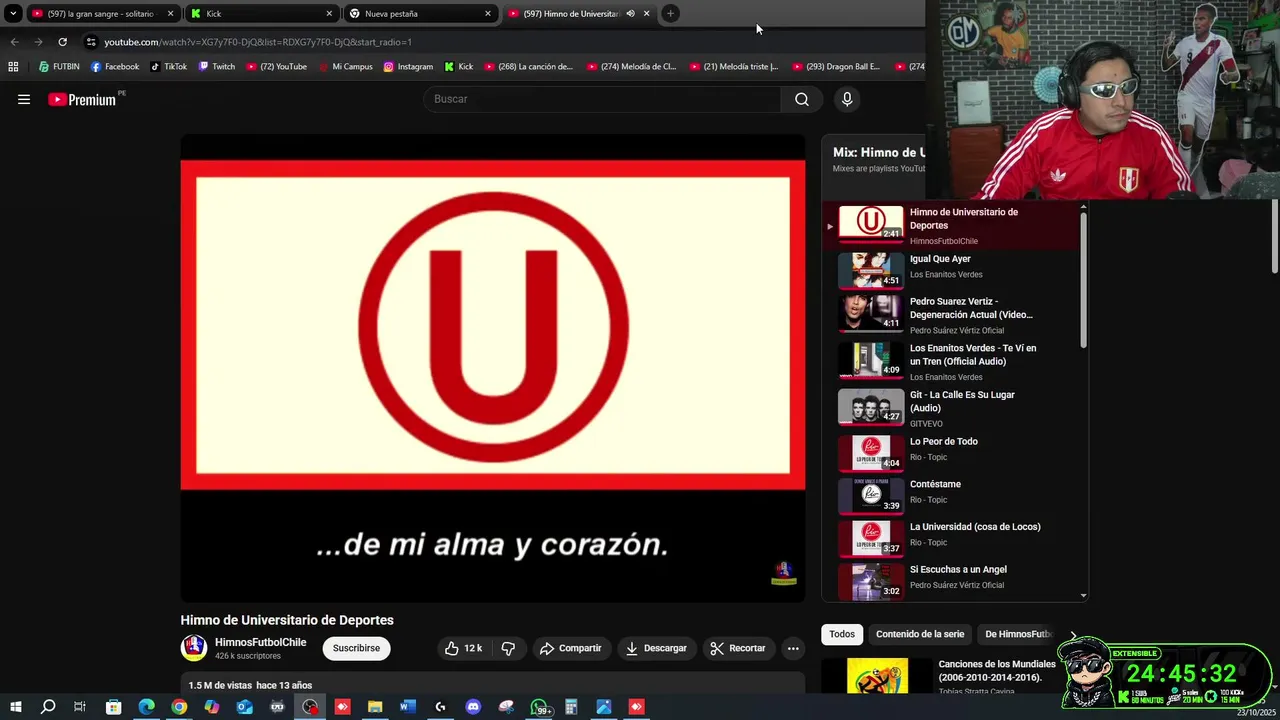Image resolution: width=1280 pixels, height=720 pixels.
Task: Play 'Pedro Suarez Vertiz - Degeneración Actual' playlist item
Action: click(x=950, y=314)
